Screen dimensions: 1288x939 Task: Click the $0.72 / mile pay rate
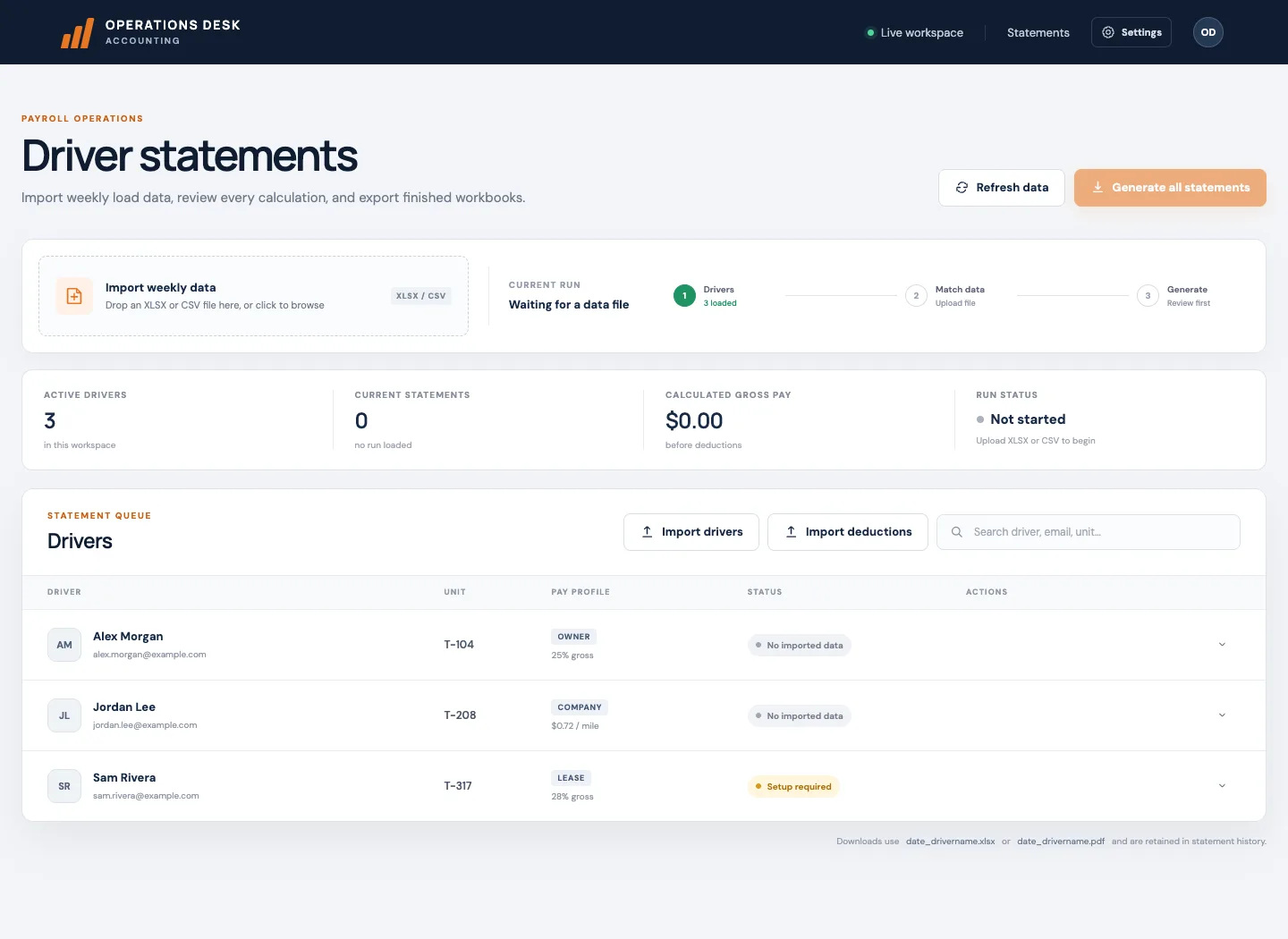click(575, 726)
